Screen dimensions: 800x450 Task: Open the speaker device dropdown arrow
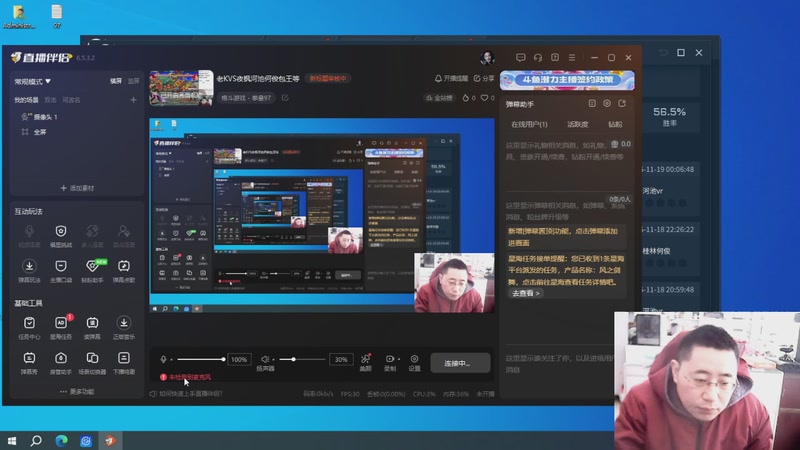(x=273, y=360)
